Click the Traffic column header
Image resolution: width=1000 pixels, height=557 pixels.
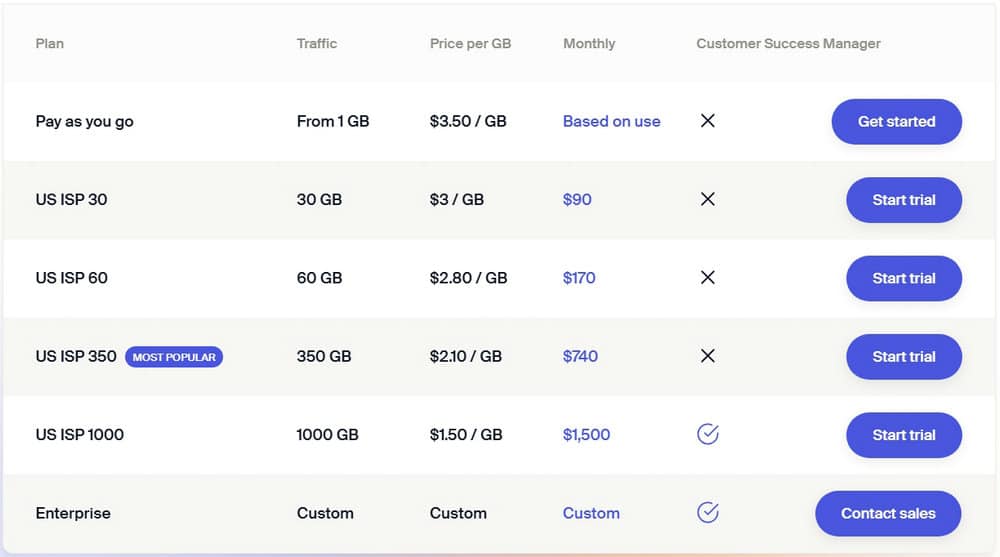(x=316, y=43)
